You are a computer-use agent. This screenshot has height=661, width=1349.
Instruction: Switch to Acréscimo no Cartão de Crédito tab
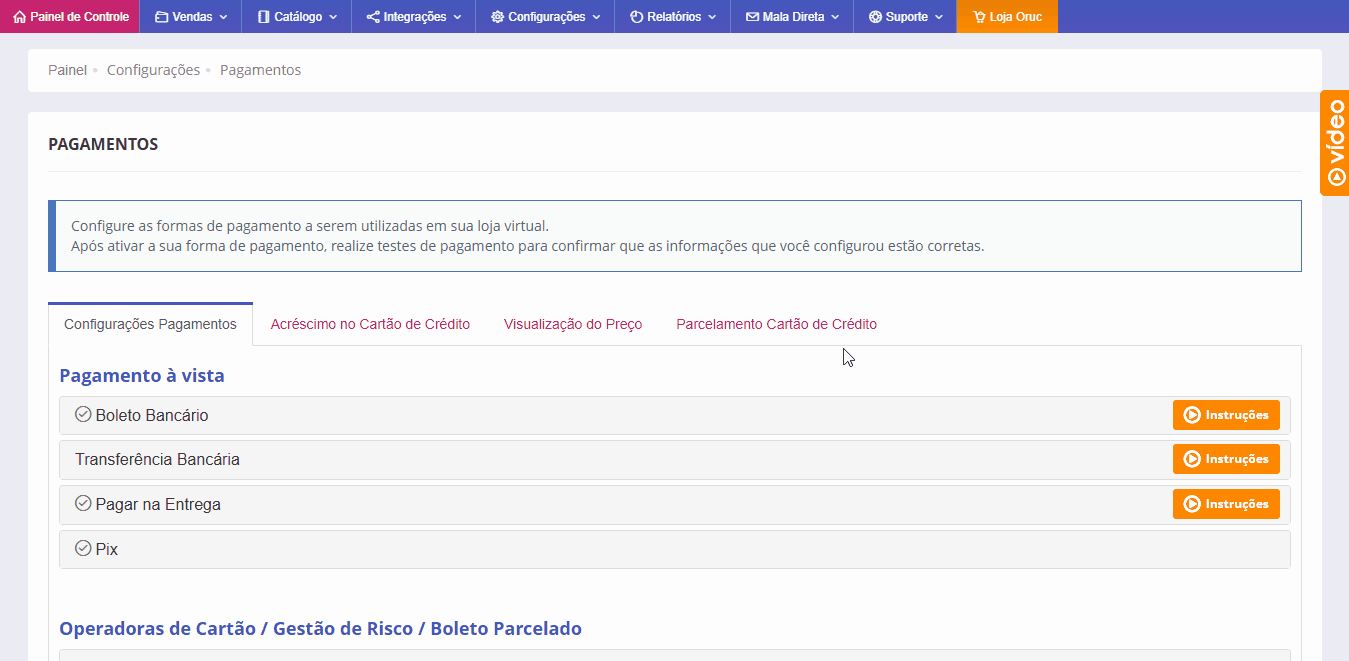[x=370, y=324]
